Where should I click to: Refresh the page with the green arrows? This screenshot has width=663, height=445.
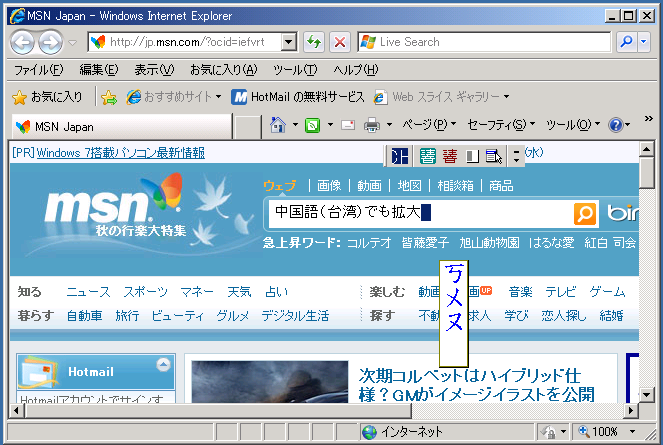point(314,42)
